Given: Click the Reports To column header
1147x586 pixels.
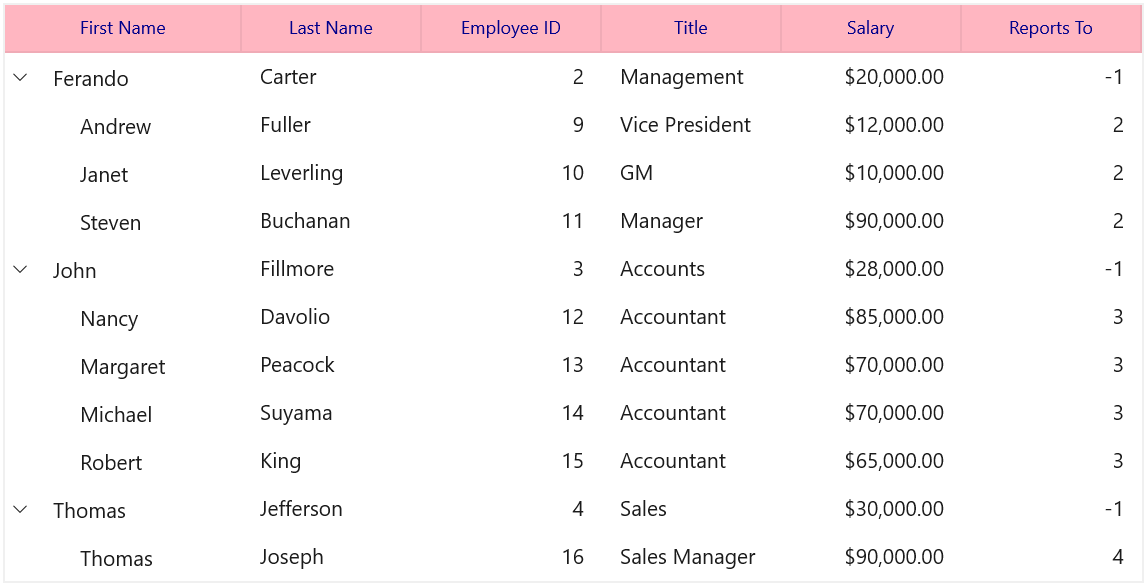Looking at the screenshot, I should [x=1051, y=29].
